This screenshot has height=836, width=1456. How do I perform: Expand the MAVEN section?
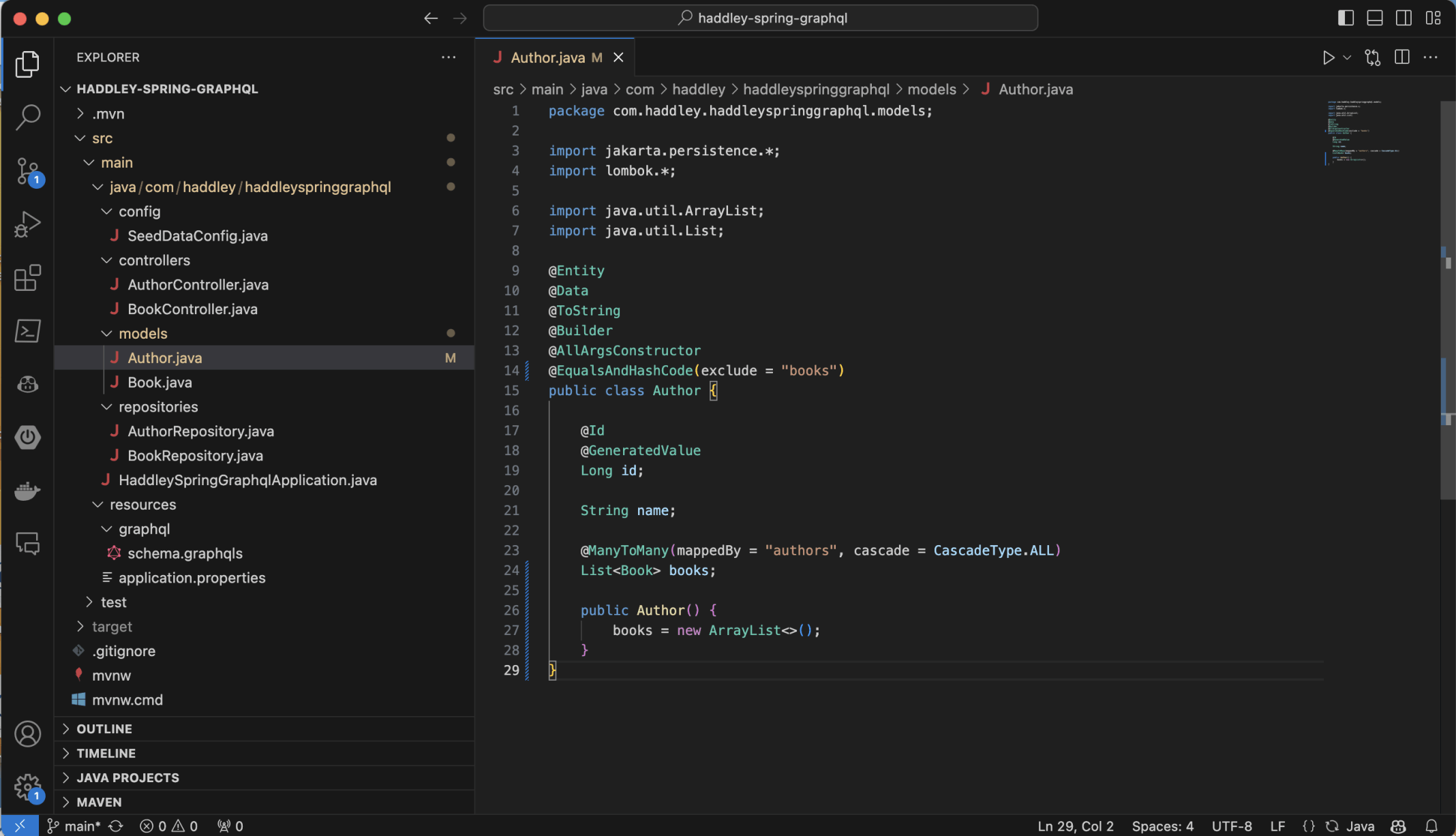99,802
